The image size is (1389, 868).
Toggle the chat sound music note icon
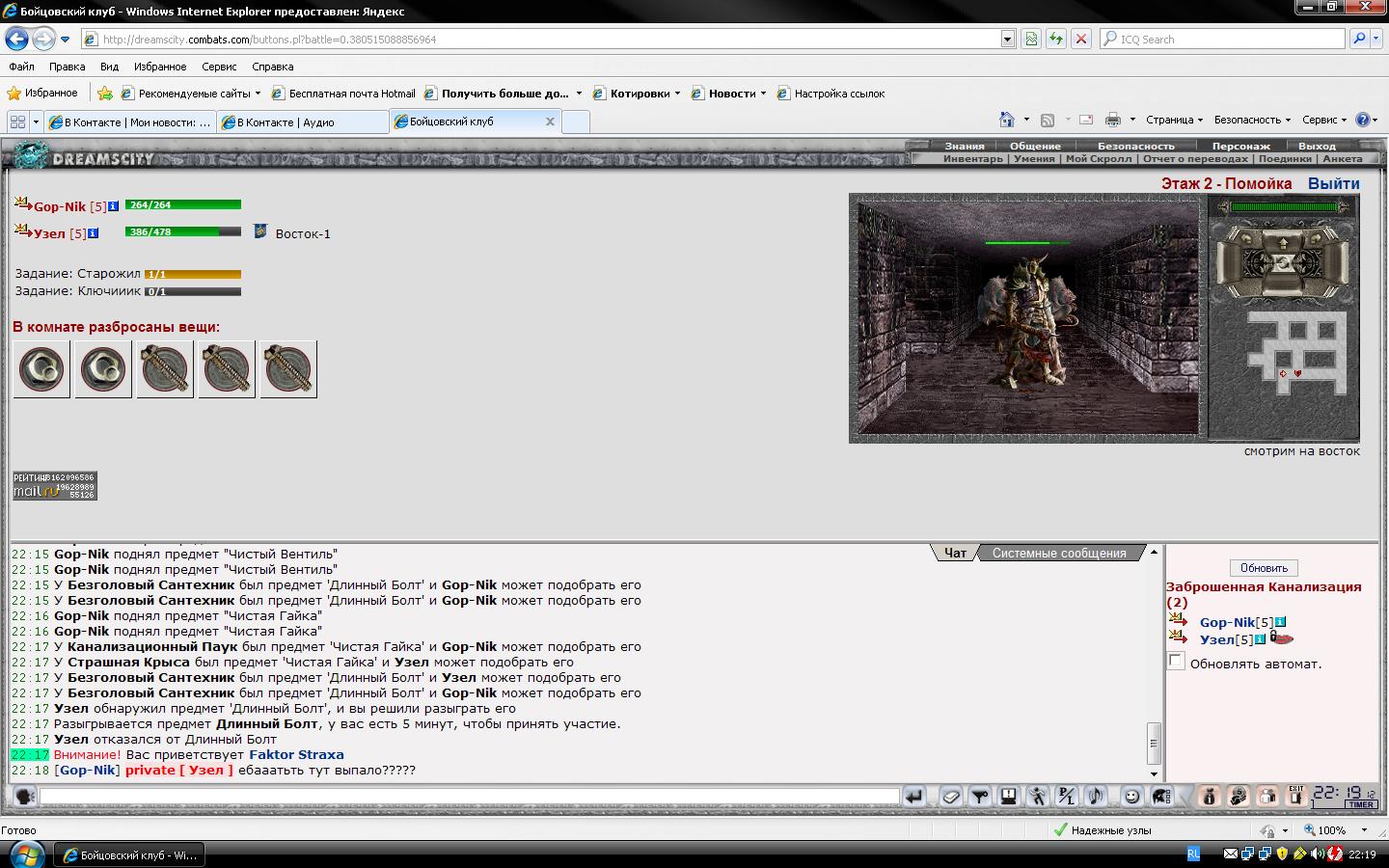1095,797
